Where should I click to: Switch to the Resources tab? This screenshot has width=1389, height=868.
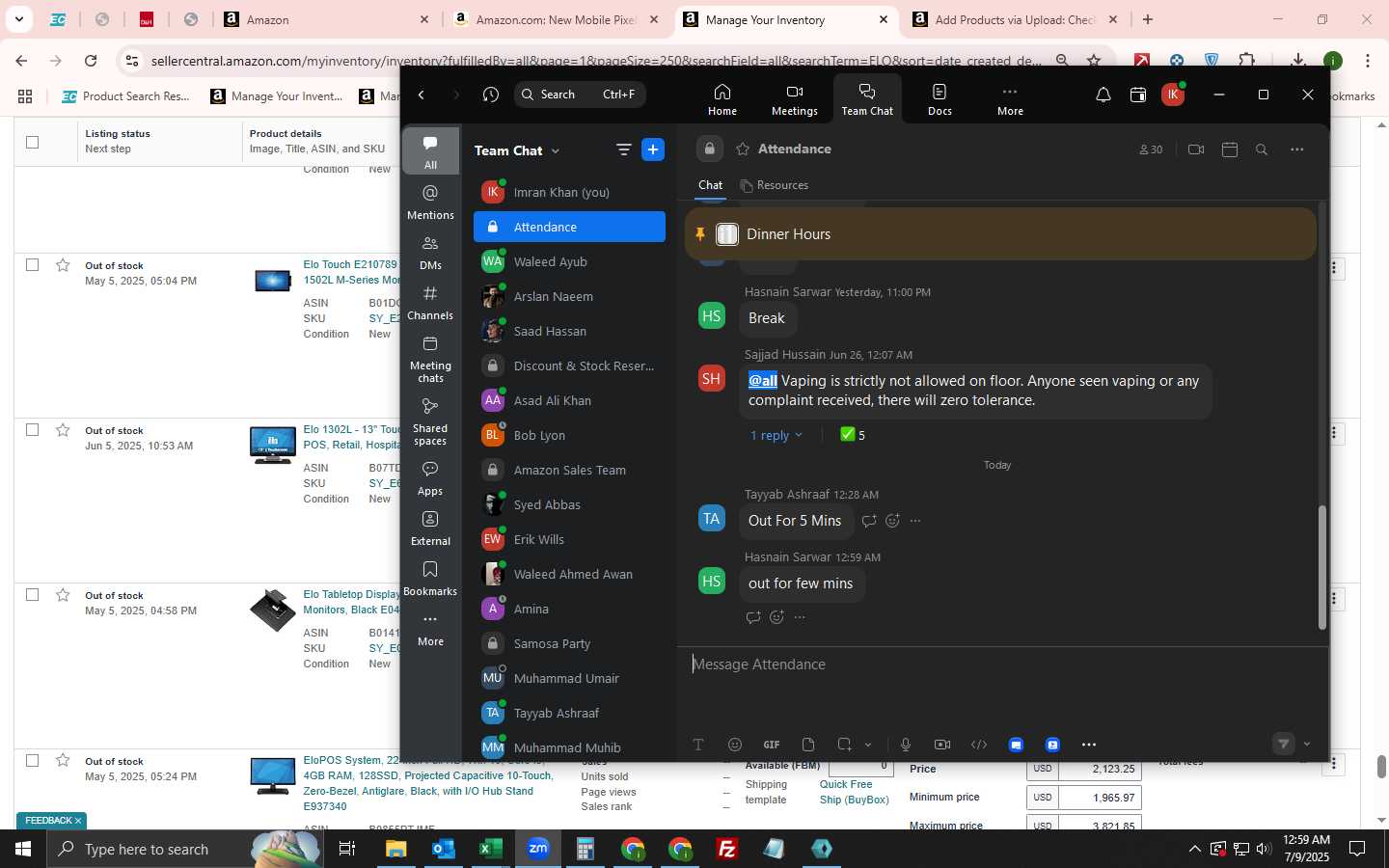tap(774, 185)
